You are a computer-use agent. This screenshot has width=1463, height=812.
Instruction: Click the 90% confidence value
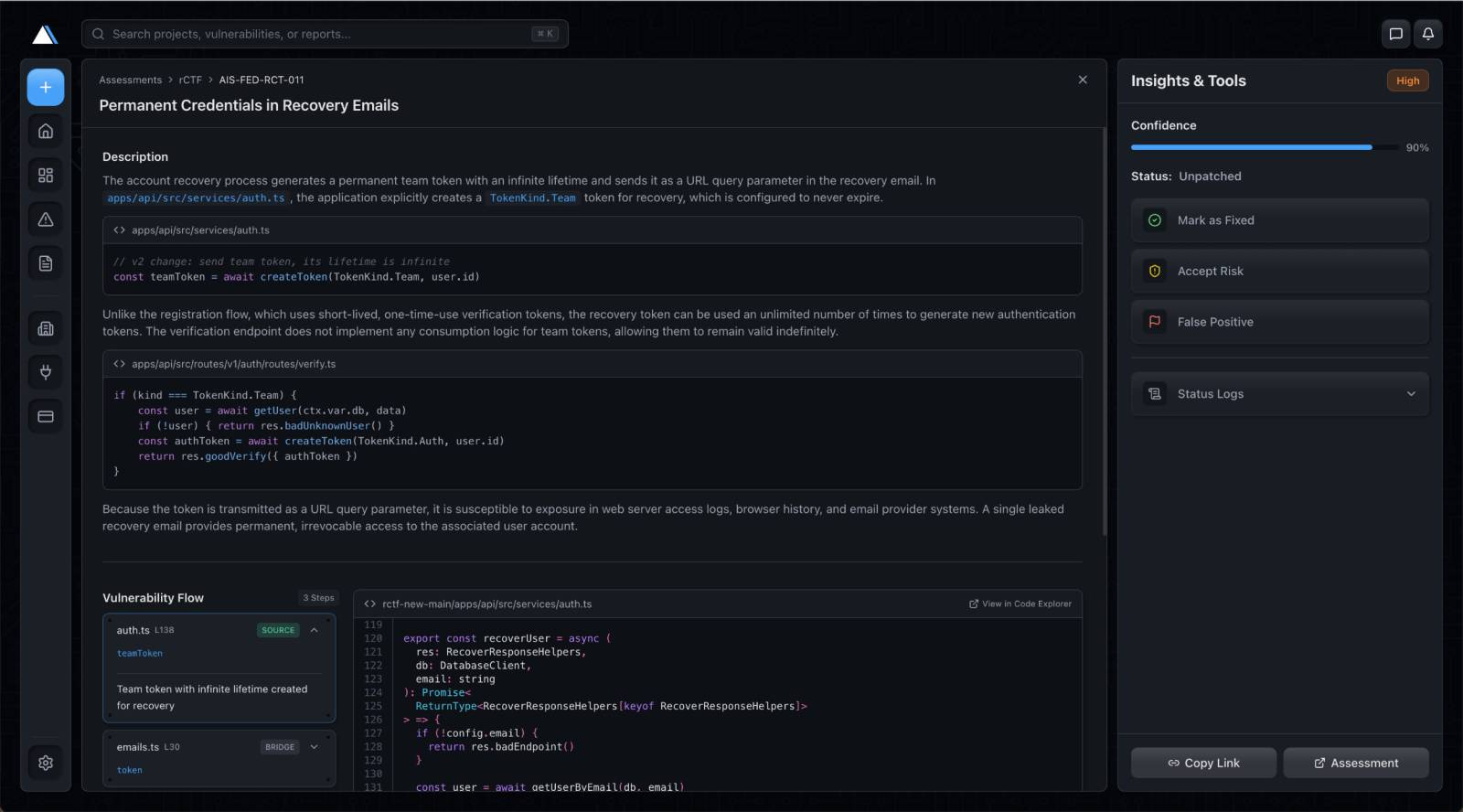tap(1417, 147)
